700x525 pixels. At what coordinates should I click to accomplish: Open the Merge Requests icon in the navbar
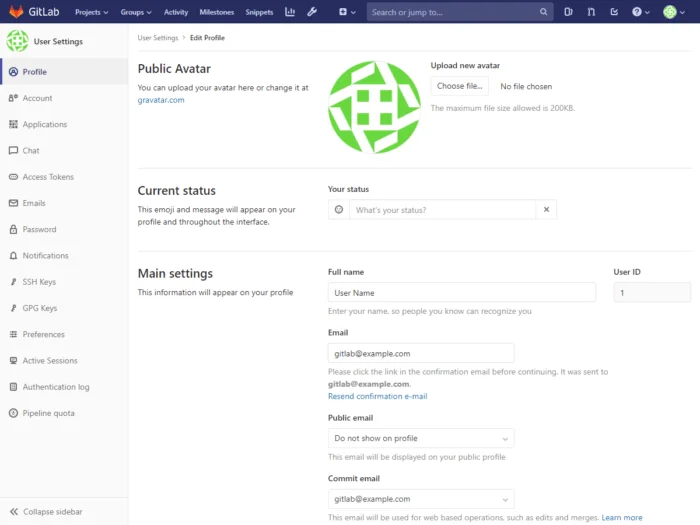click(591, 12)
